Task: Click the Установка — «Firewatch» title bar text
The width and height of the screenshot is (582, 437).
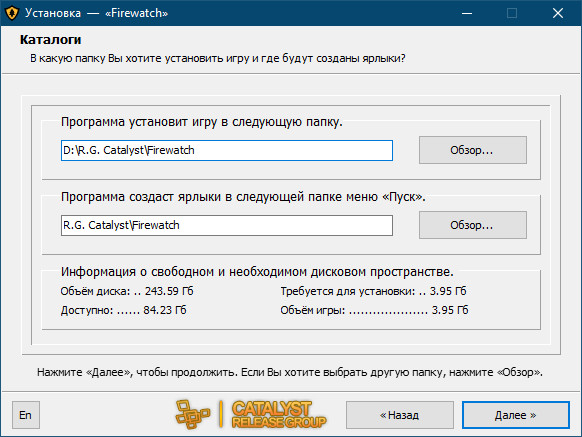Action: [x=97, y=13]
